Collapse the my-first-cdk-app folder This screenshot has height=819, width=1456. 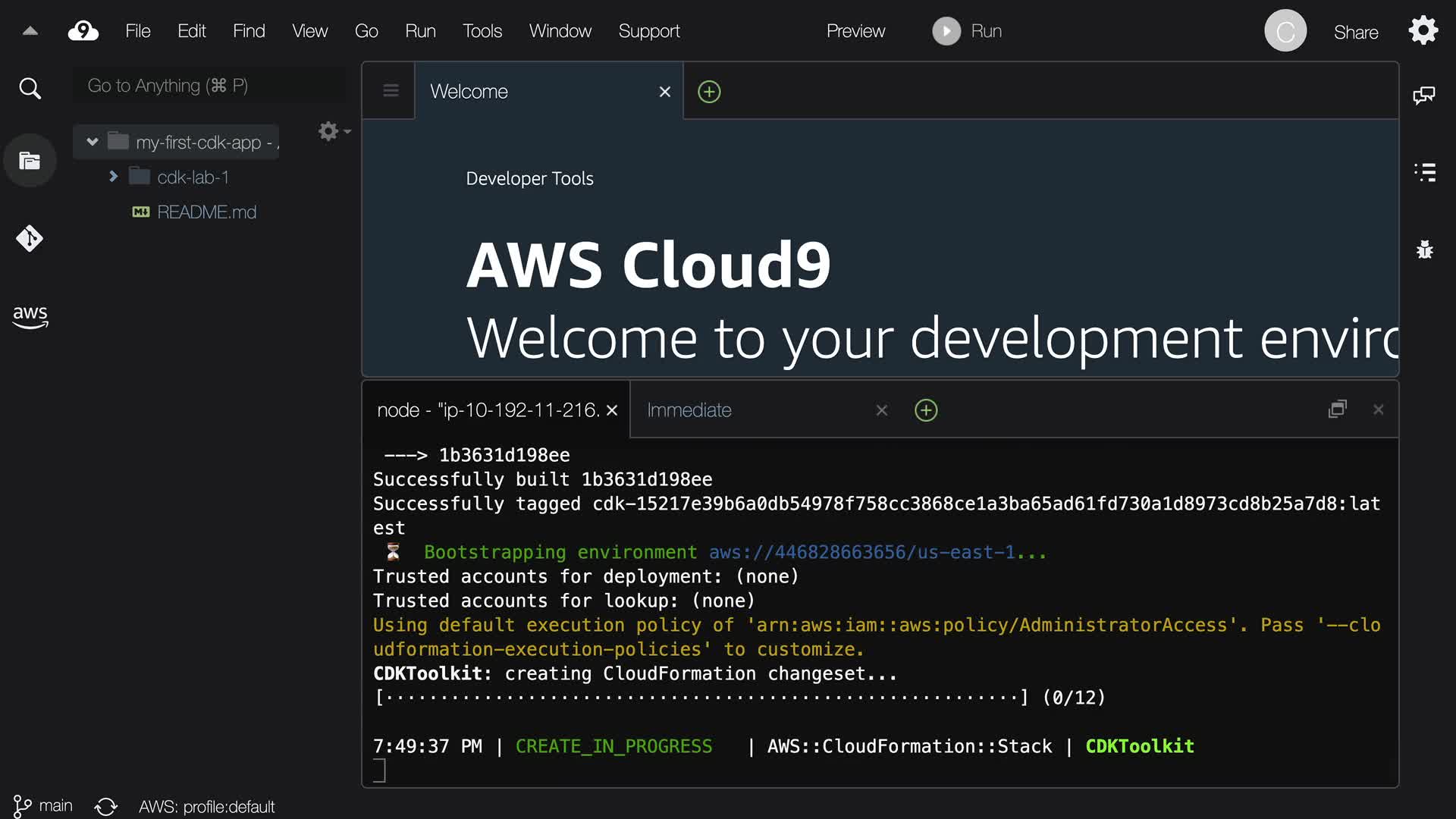tap(93, 142)
